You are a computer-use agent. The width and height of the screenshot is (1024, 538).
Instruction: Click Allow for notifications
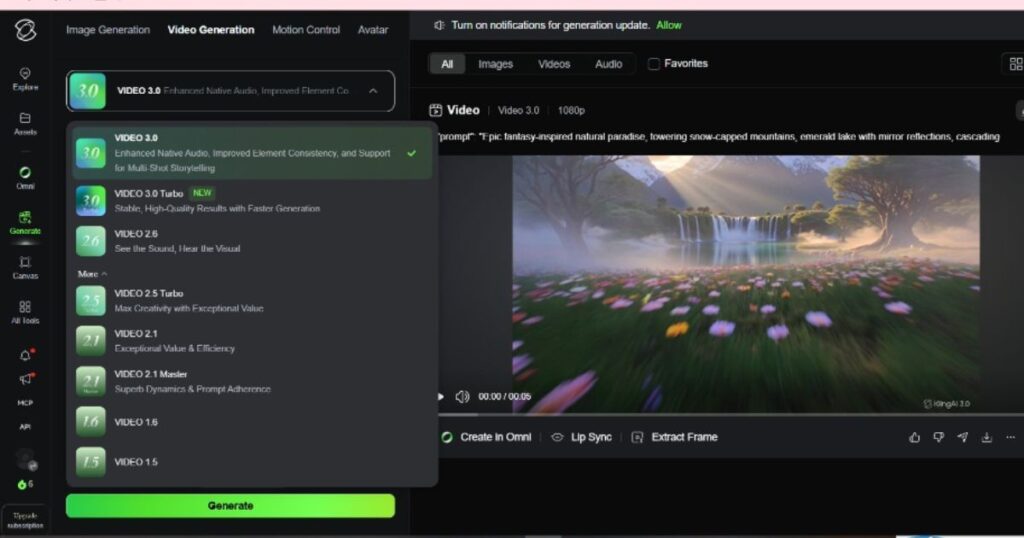tap(669, 25)
